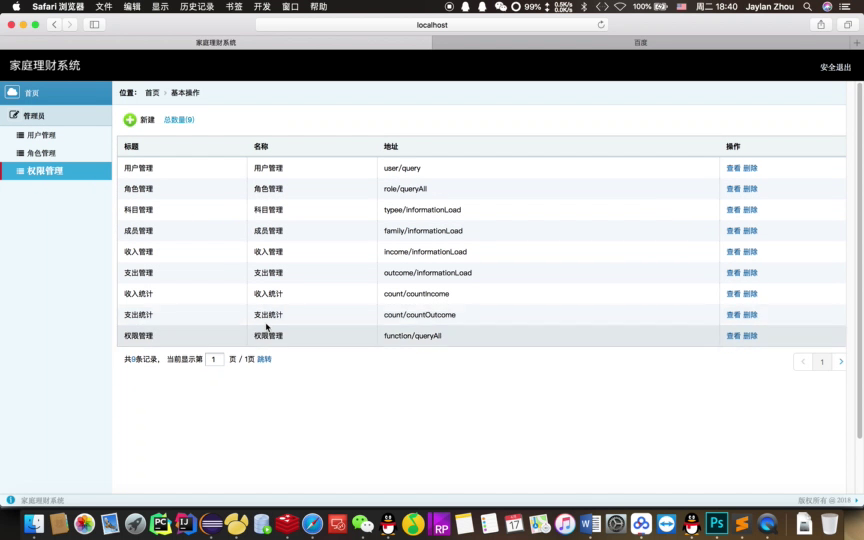Open the 书签 menu

coord(234,7)
